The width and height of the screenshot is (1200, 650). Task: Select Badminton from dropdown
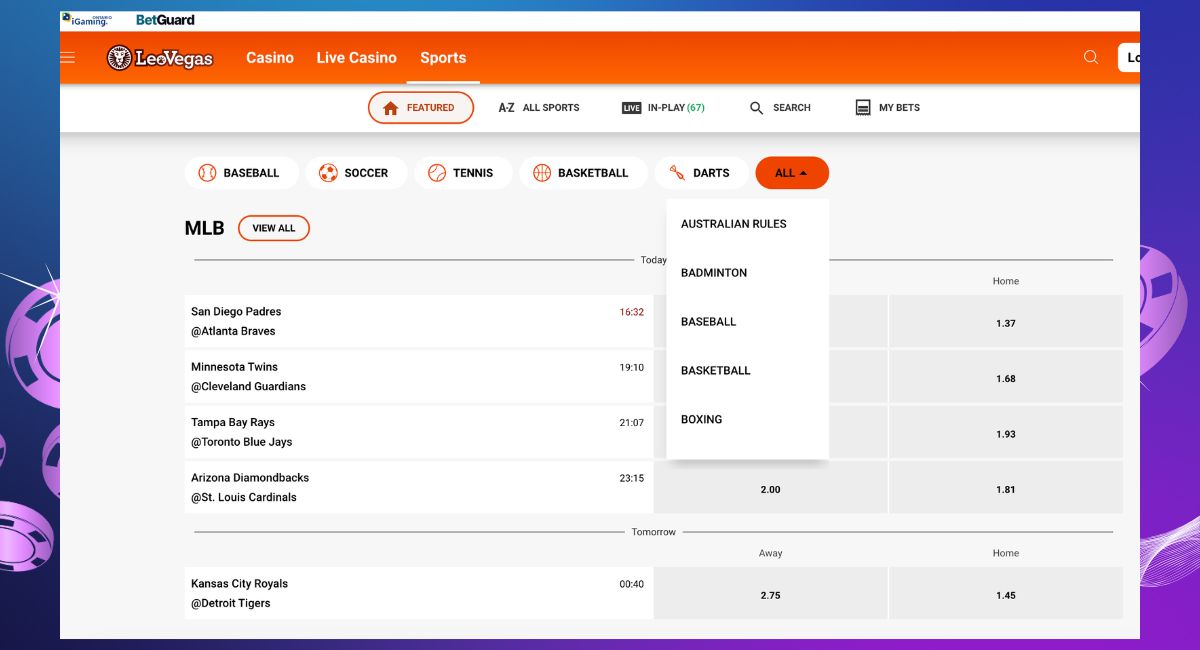748,273
